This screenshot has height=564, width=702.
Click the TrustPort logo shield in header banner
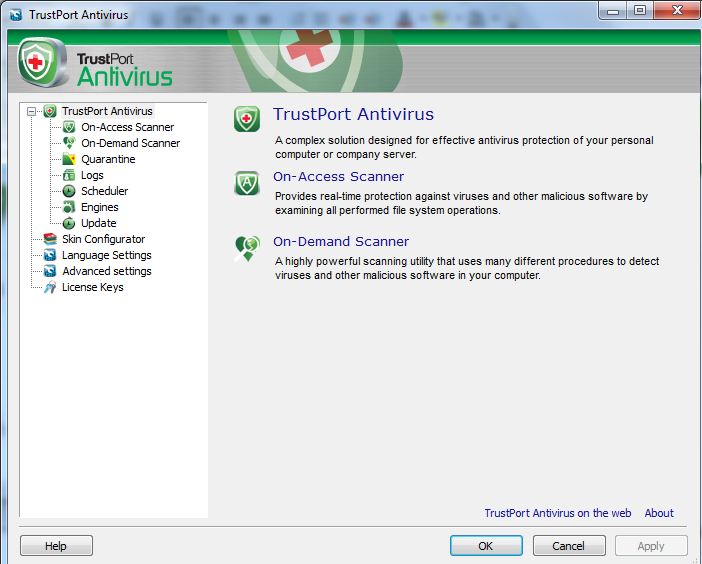(x=42, y=63)
